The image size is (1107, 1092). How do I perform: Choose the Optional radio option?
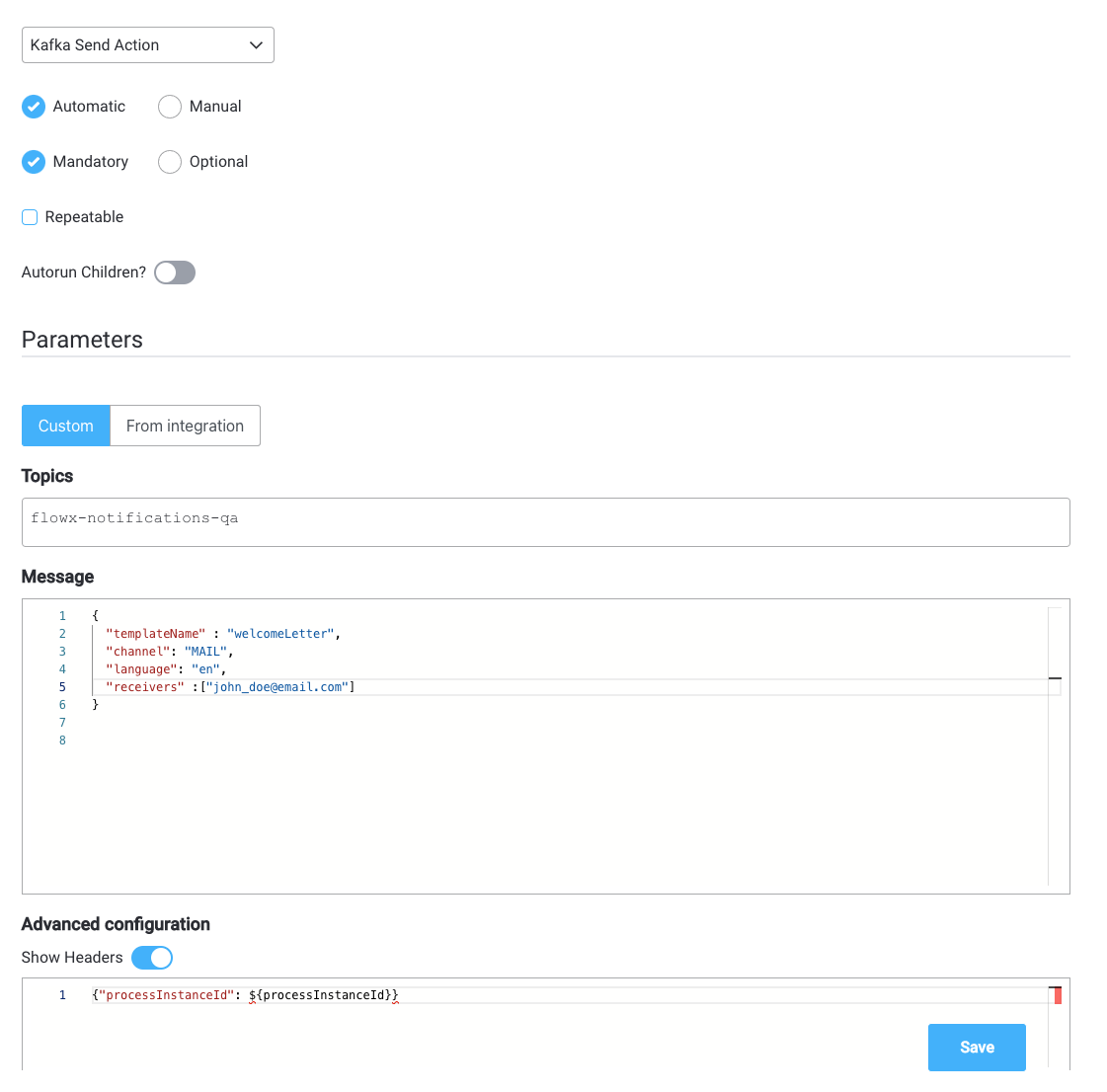tap(170, 162)
